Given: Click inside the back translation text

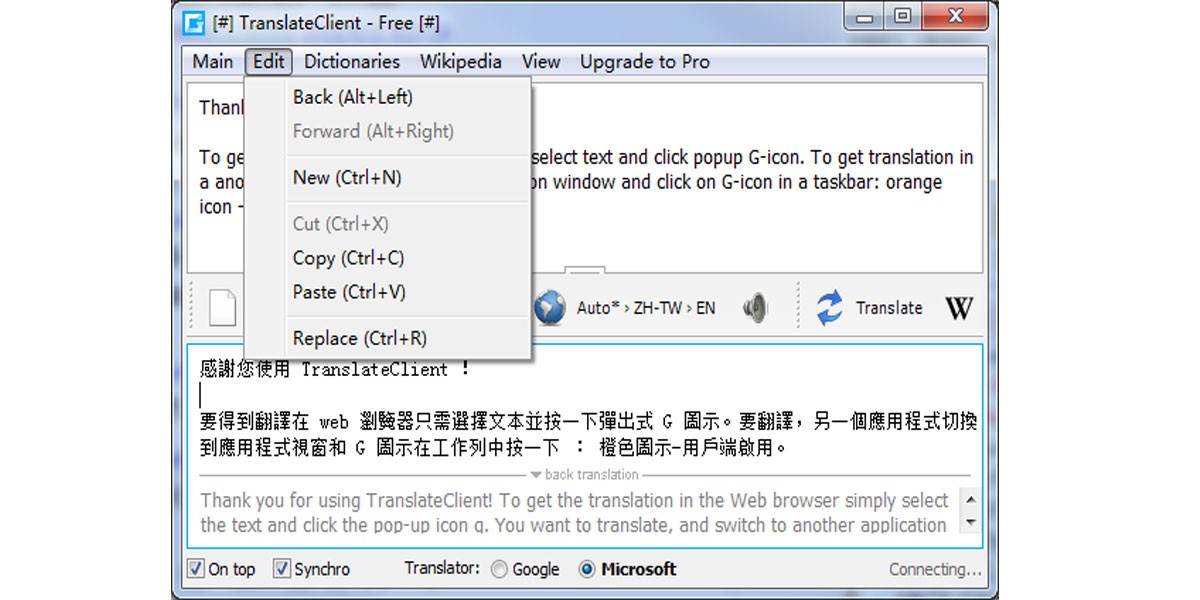Looking at the screenshot, I should 574,512.
